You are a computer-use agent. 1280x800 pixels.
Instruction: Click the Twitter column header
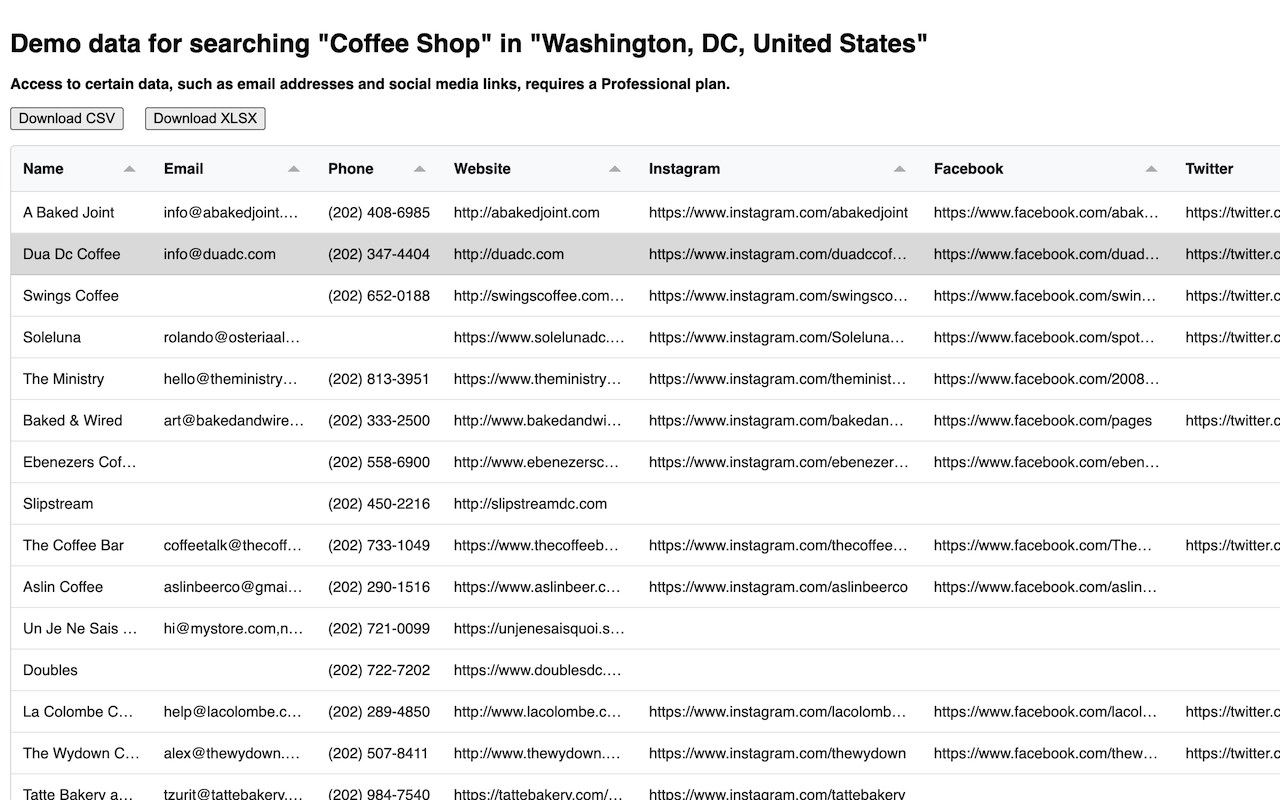tap(1209, 169)
